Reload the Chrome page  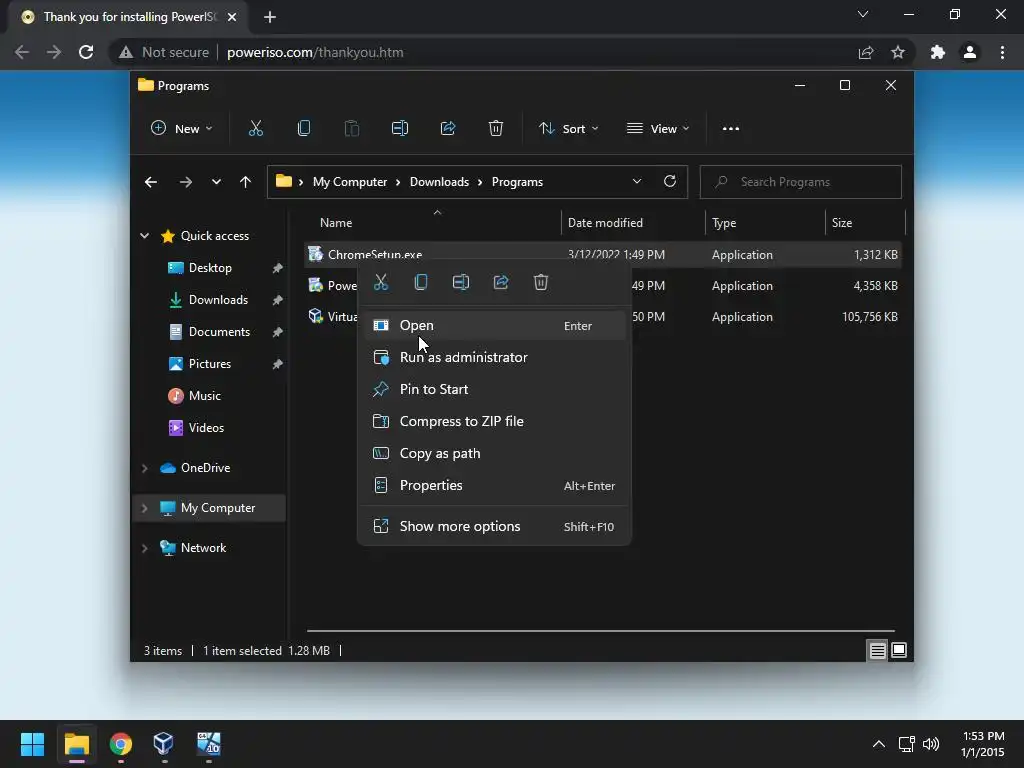pos(86,52)
